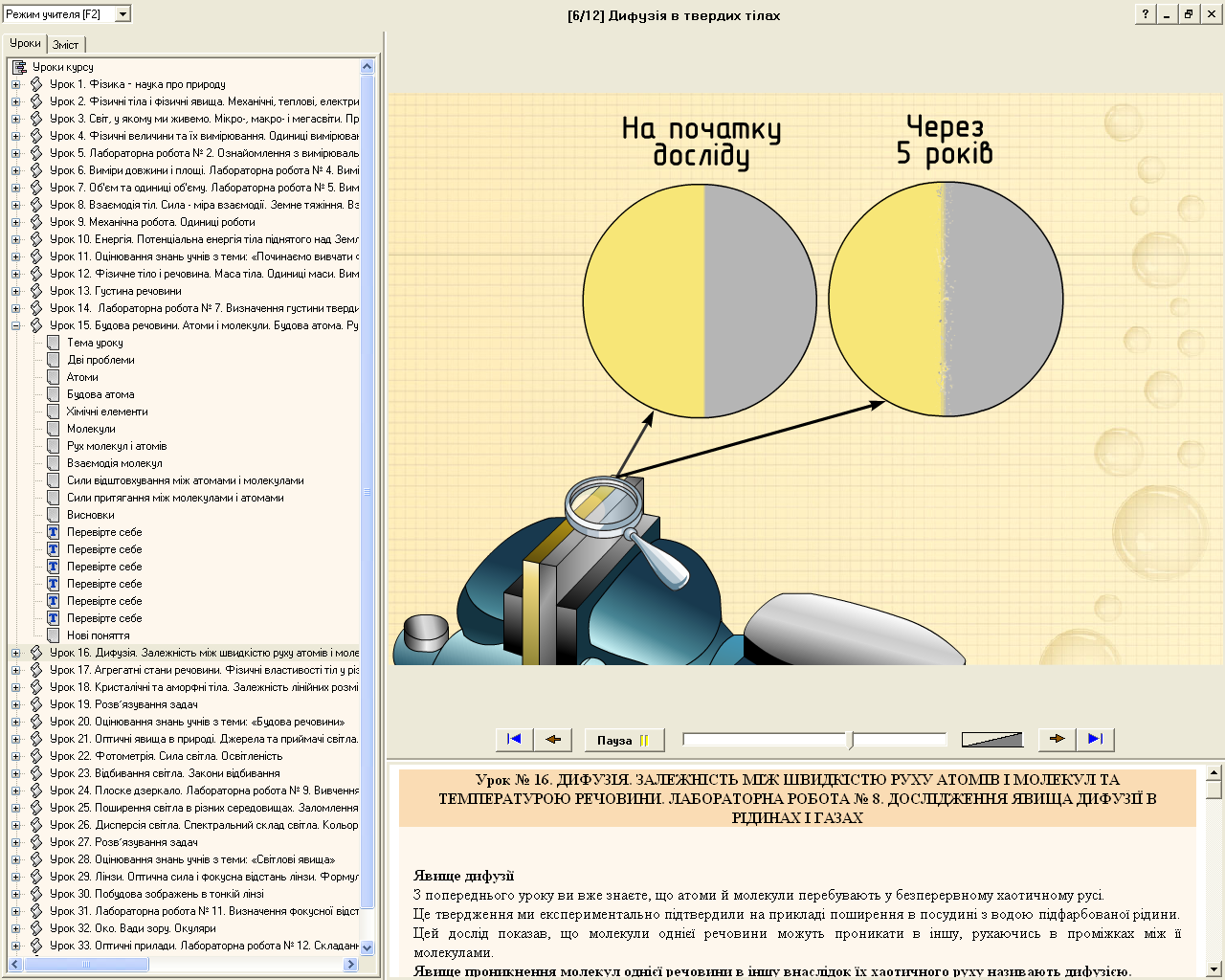Select Урок 23. Відбивання світла lesson

tap(165, 773)
